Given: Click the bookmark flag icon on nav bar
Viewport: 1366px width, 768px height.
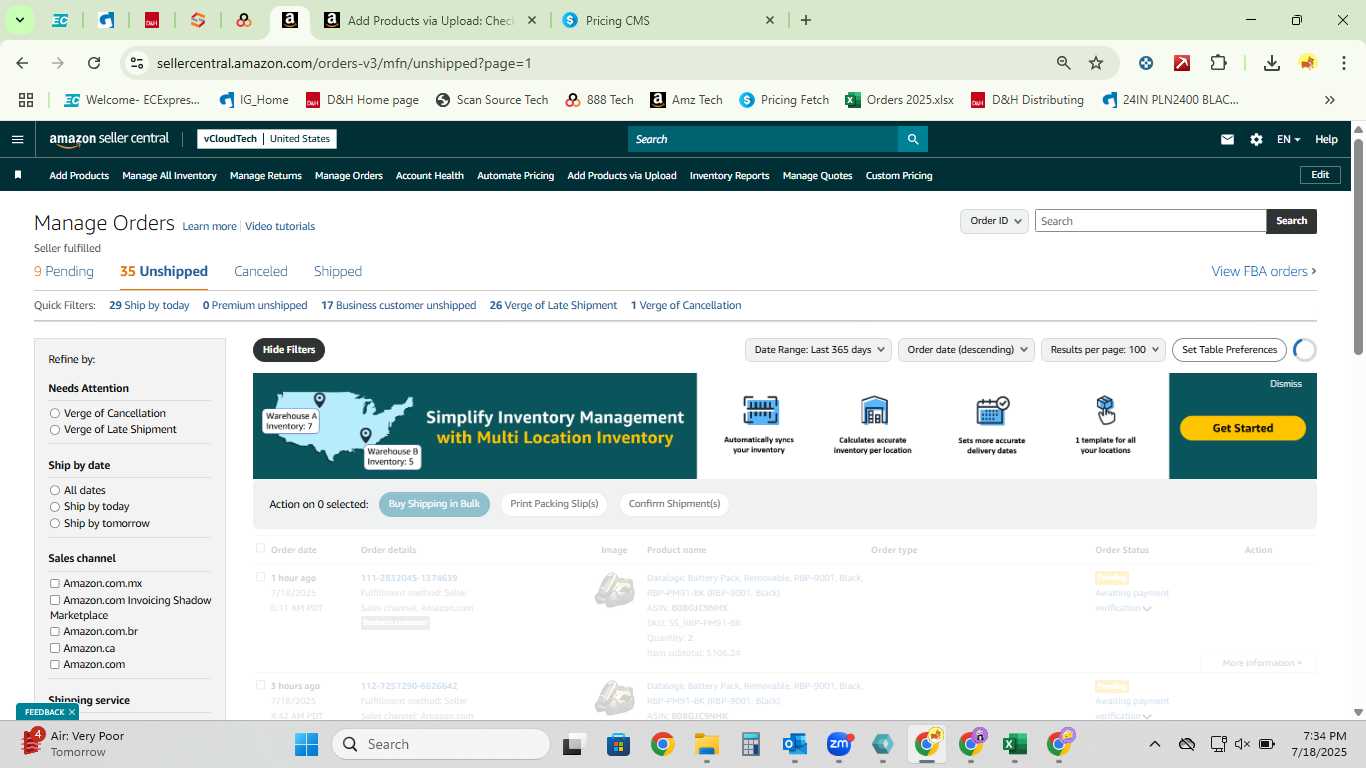Looking at the screenshot, I should click(x=18, y=175).
